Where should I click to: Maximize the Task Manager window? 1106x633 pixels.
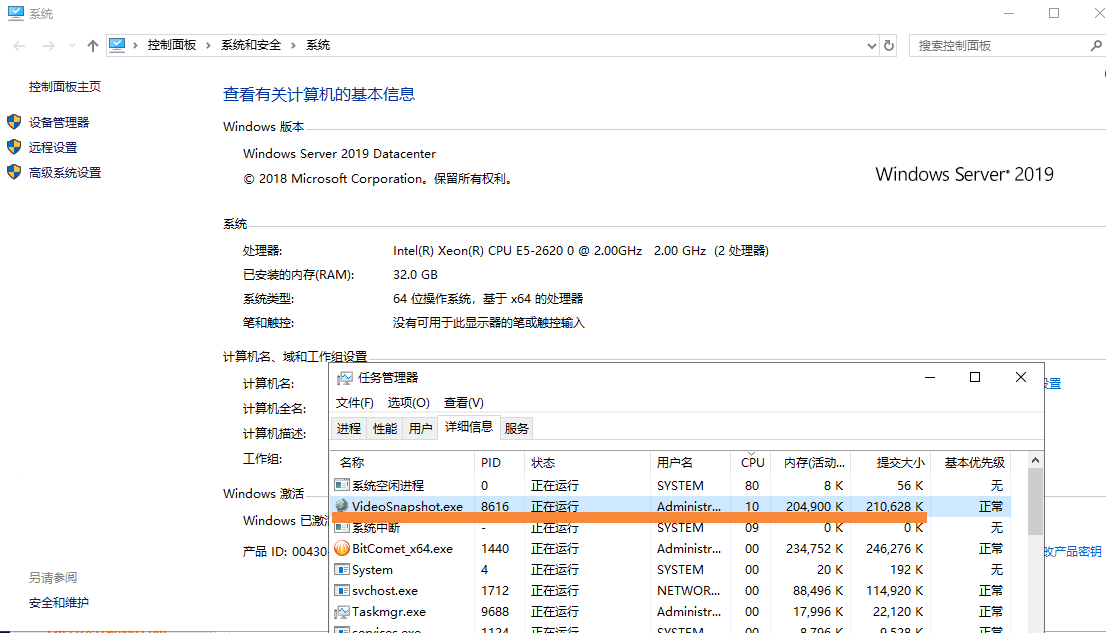(x=975, y=378)
